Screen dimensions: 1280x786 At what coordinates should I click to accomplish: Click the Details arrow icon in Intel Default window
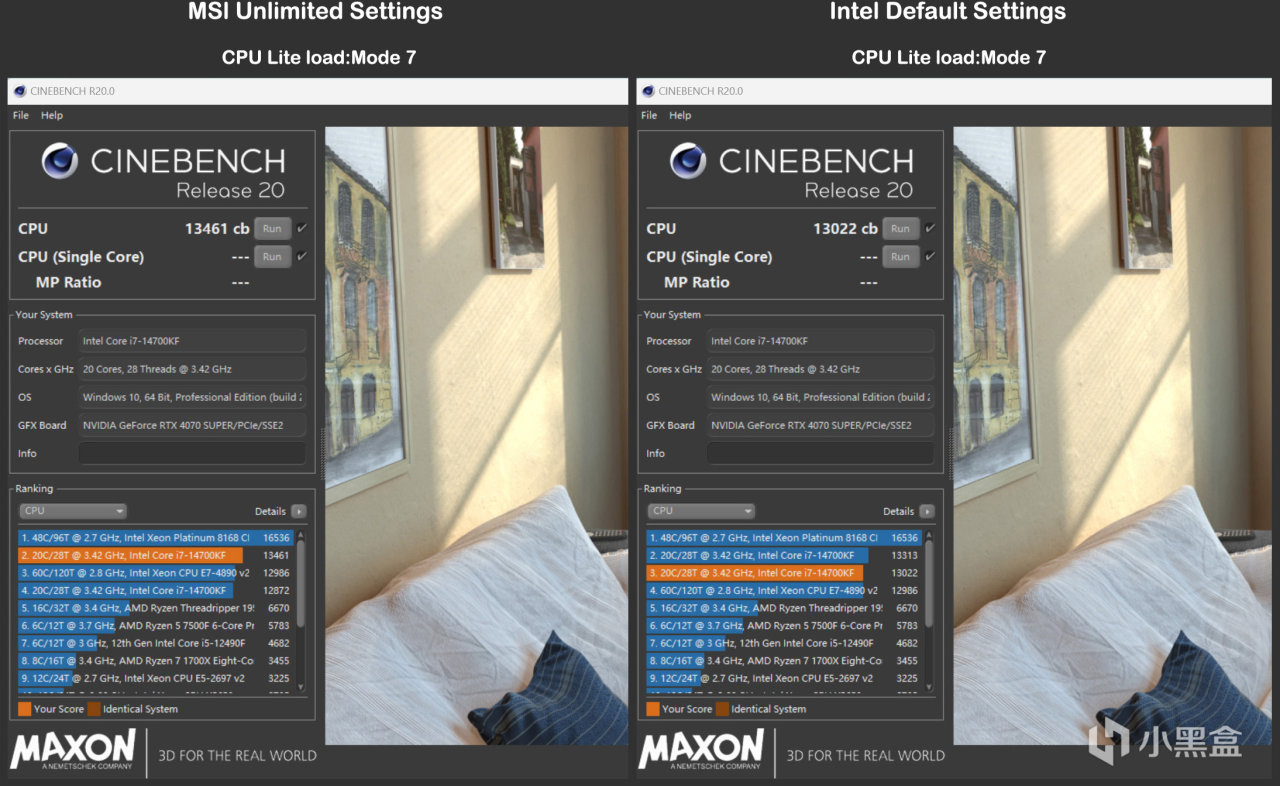[x=926, y=511]
